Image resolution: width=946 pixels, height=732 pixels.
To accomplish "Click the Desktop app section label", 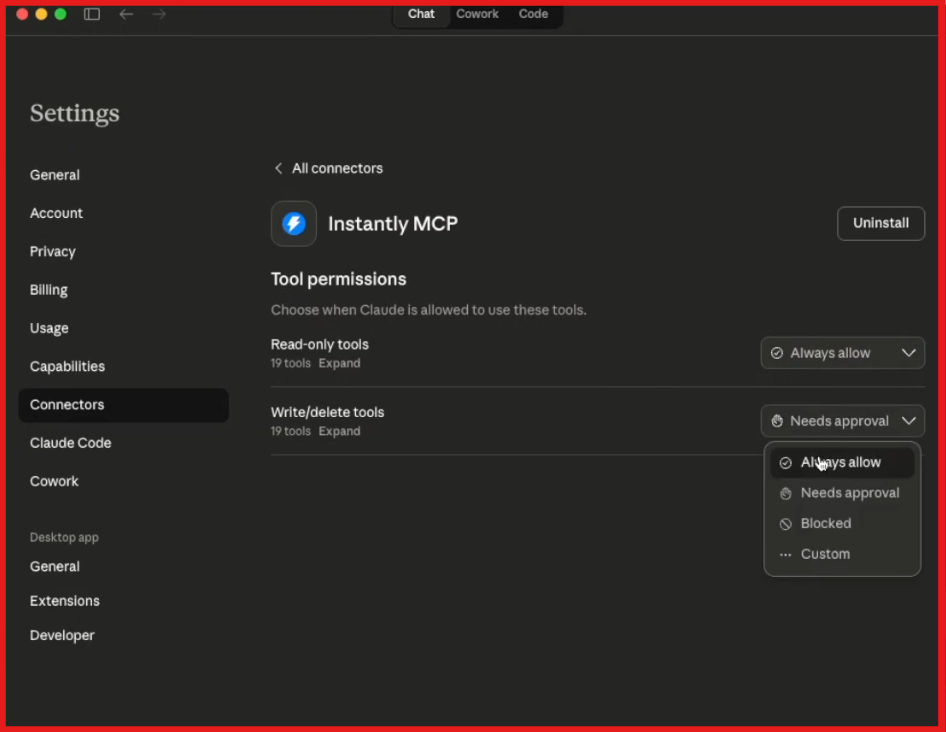I will pos(64,537).
